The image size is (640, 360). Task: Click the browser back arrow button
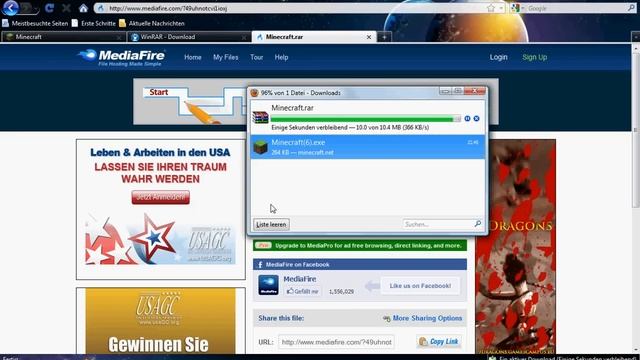(10, 7)
